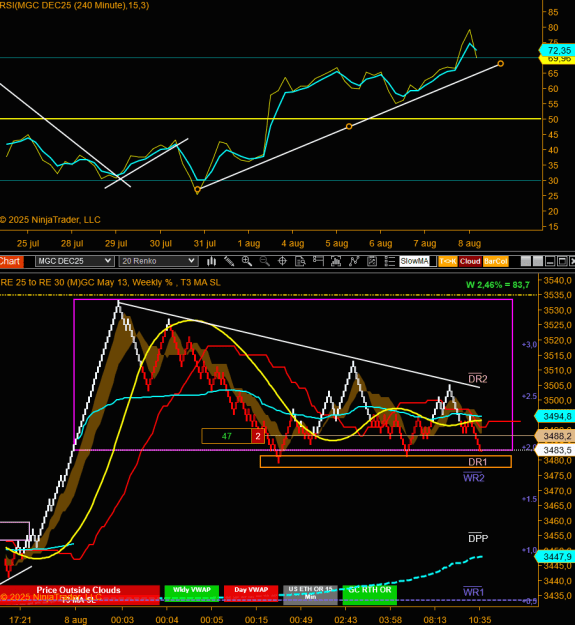The width and height of the screenshot is (575, 625).
Task: Minimize the chart window
Action: click(550, 261)
